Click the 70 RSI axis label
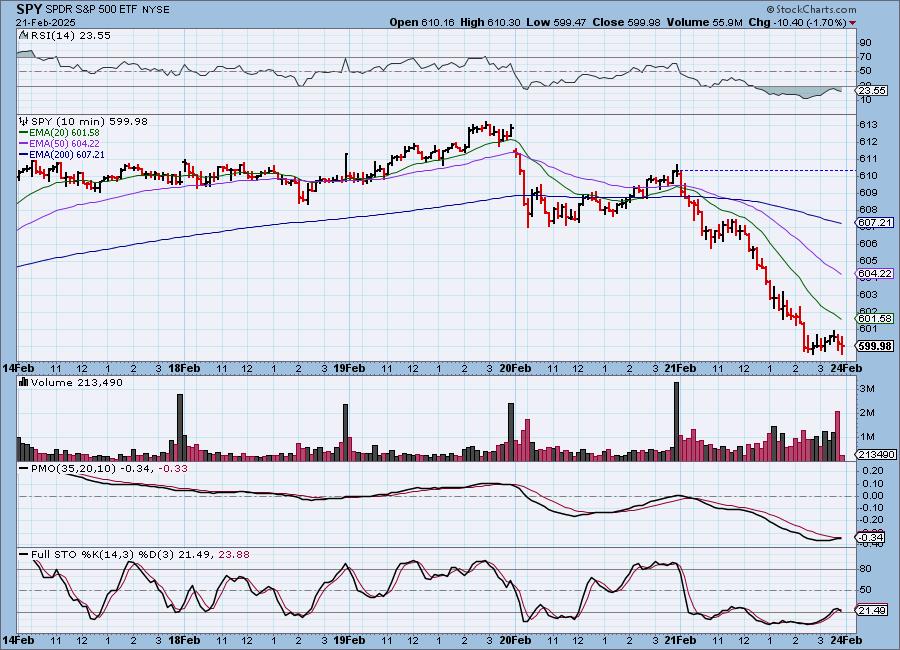900x650 pixels. tap(866, 57)
